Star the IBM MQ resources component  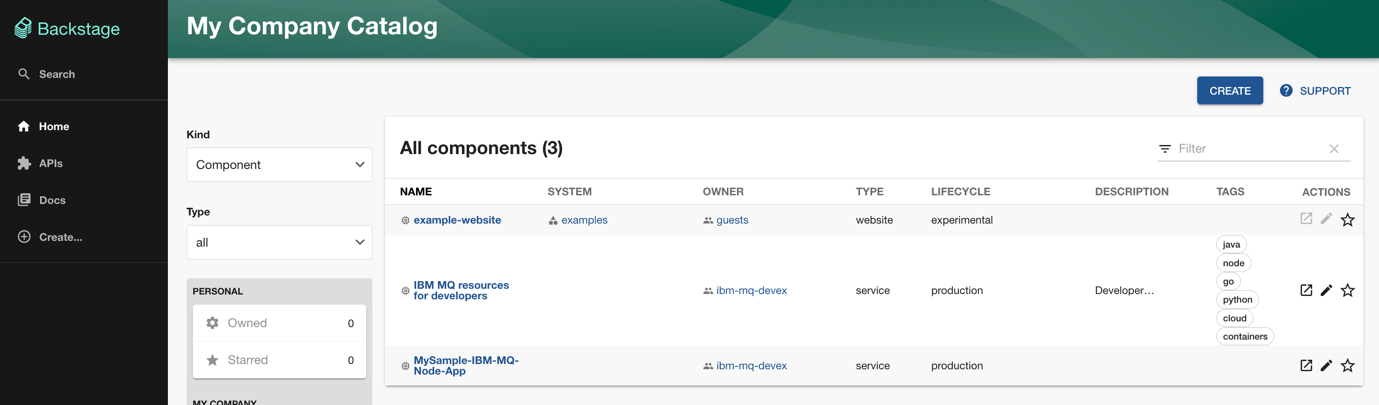coord(1347,291)
